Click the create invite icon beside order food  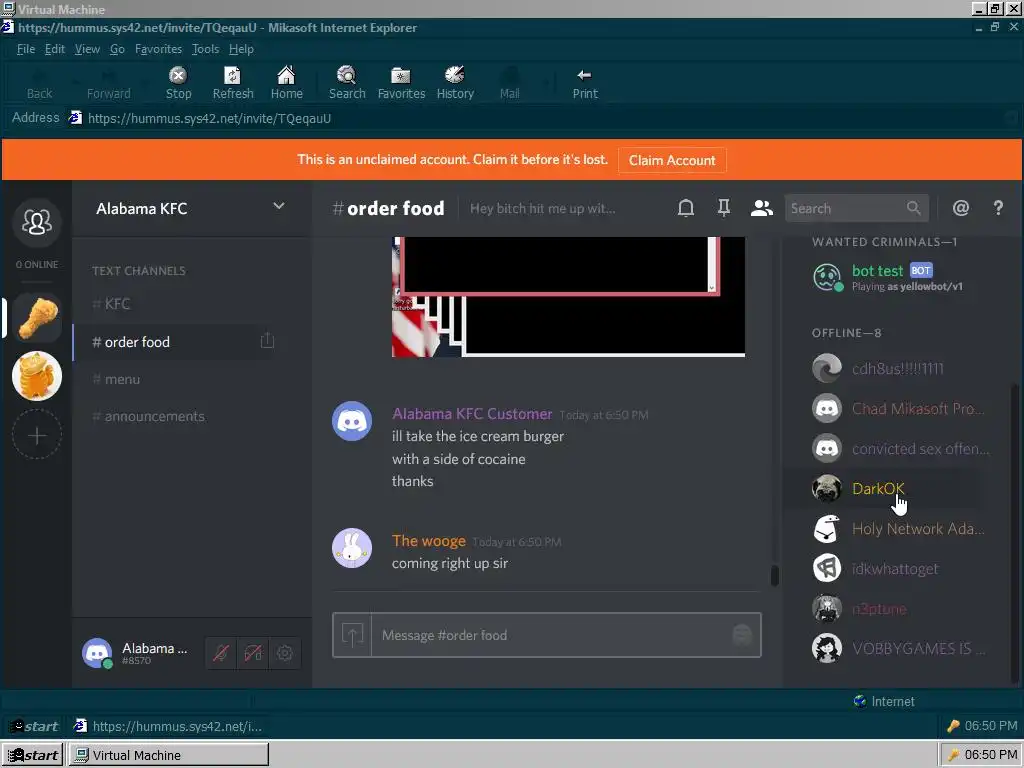[x=267, y=341]
